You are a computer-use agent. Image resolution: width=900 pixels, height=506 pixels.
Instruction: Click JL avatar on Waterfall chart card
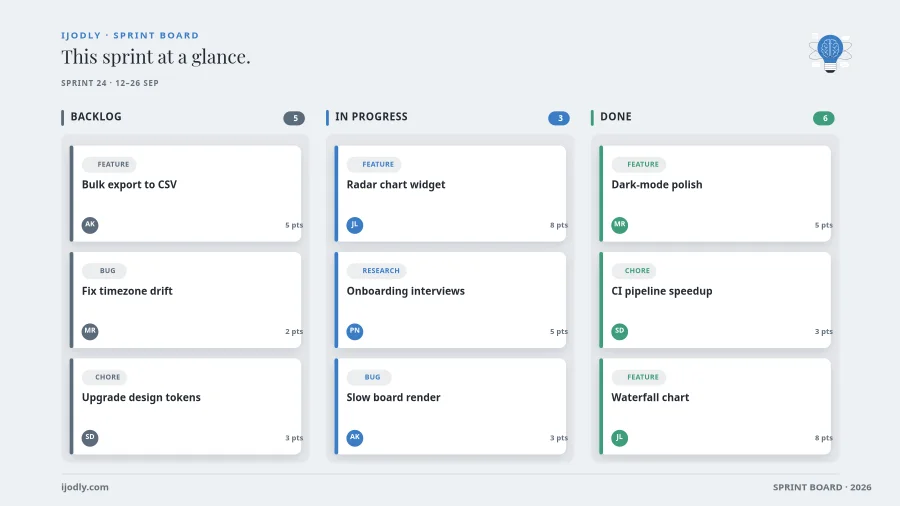click(x=619, y=438)
